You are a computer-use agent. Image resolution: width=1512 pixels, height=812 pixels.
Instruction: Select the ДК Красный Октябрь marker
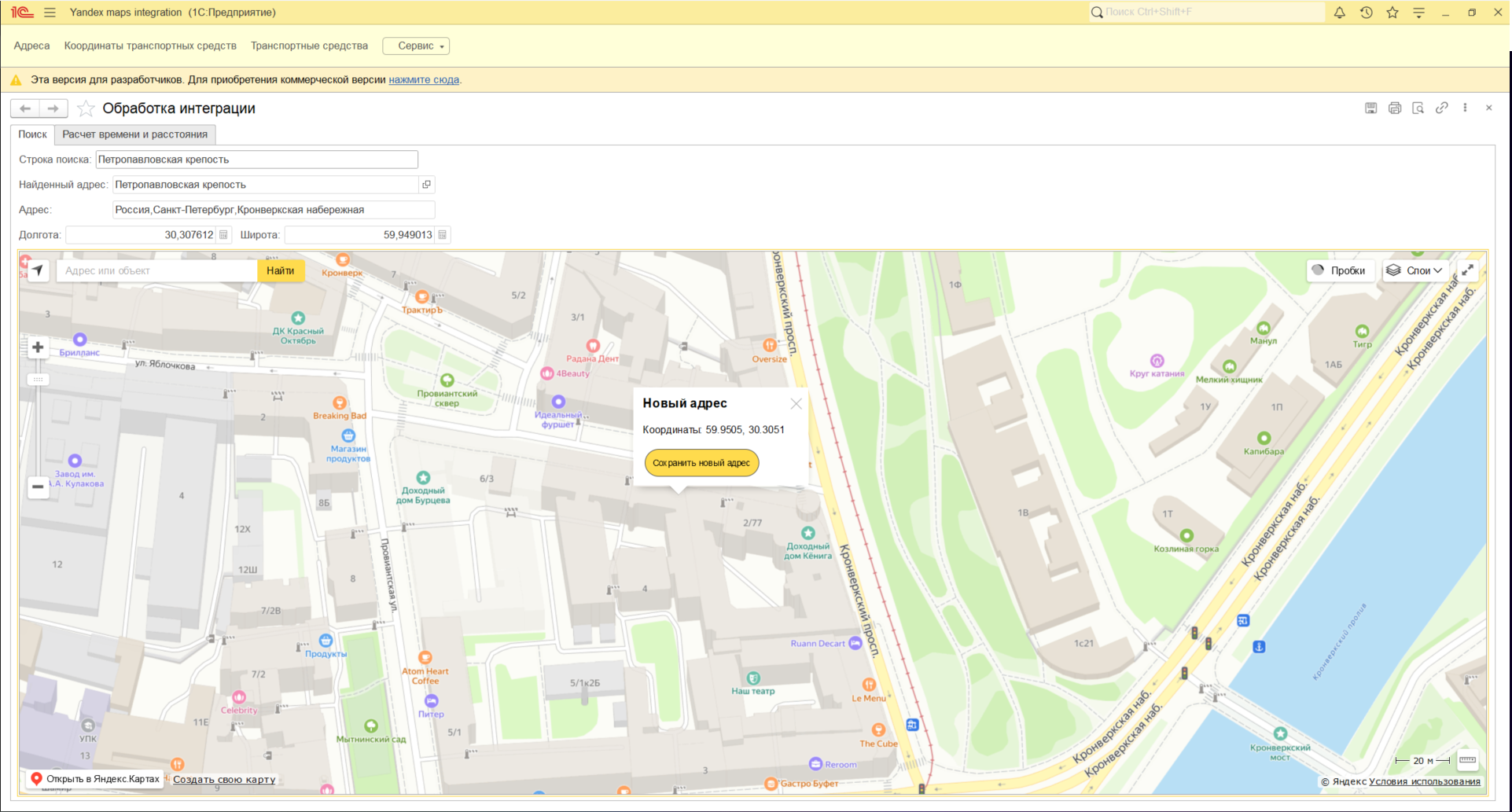pyautogui.click(x=298, y=318)
